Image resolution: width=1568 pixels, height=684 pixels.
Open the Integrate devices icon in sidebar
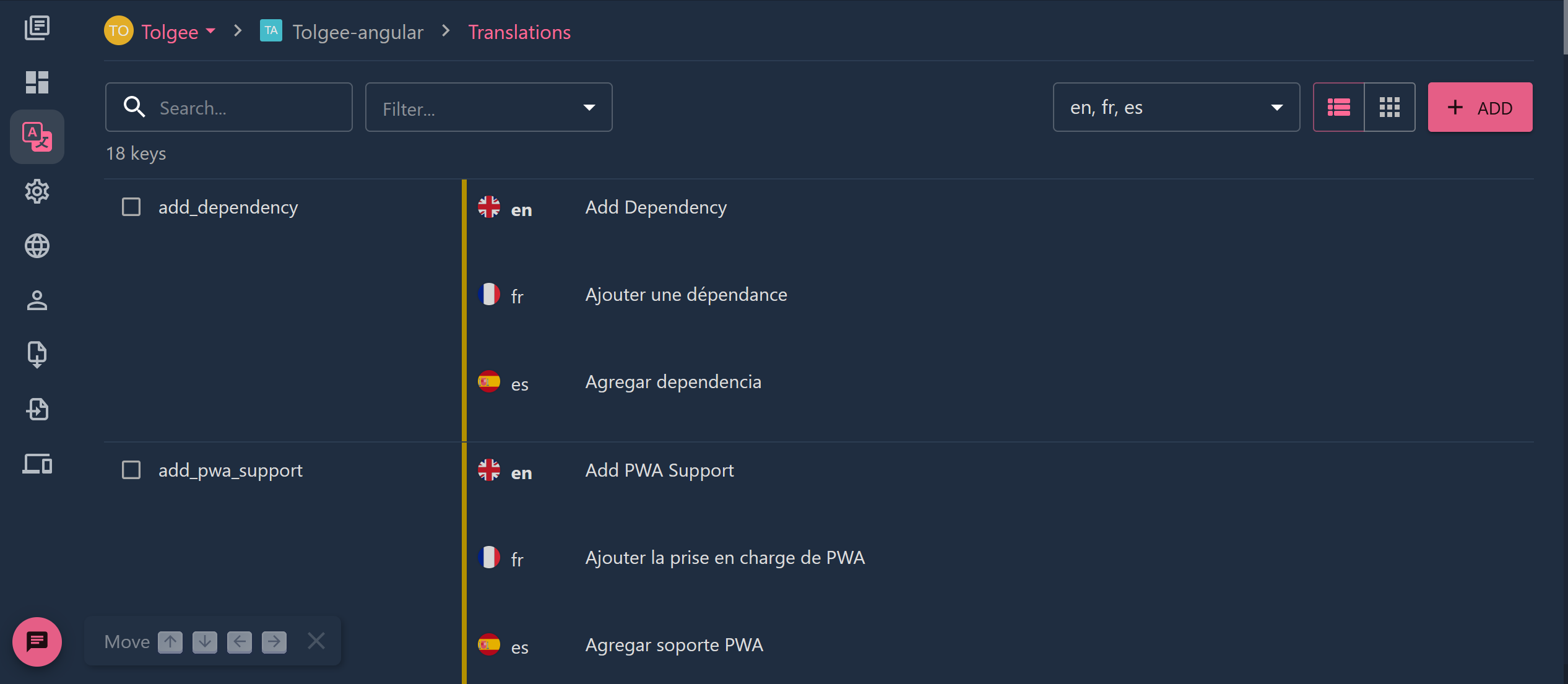(x=37, y=464)
